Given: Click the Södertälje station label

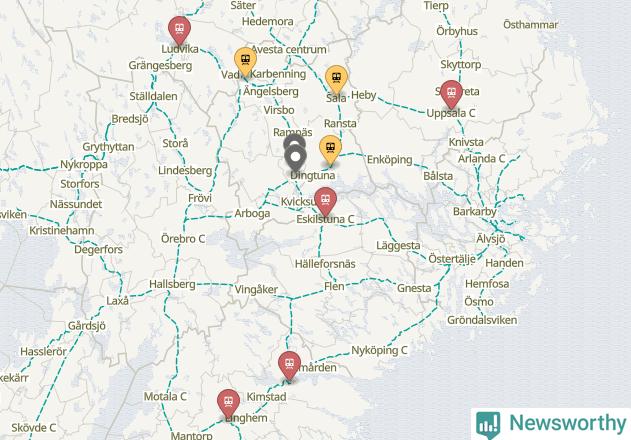Looking at the screenshot, I should click(452, 259).
